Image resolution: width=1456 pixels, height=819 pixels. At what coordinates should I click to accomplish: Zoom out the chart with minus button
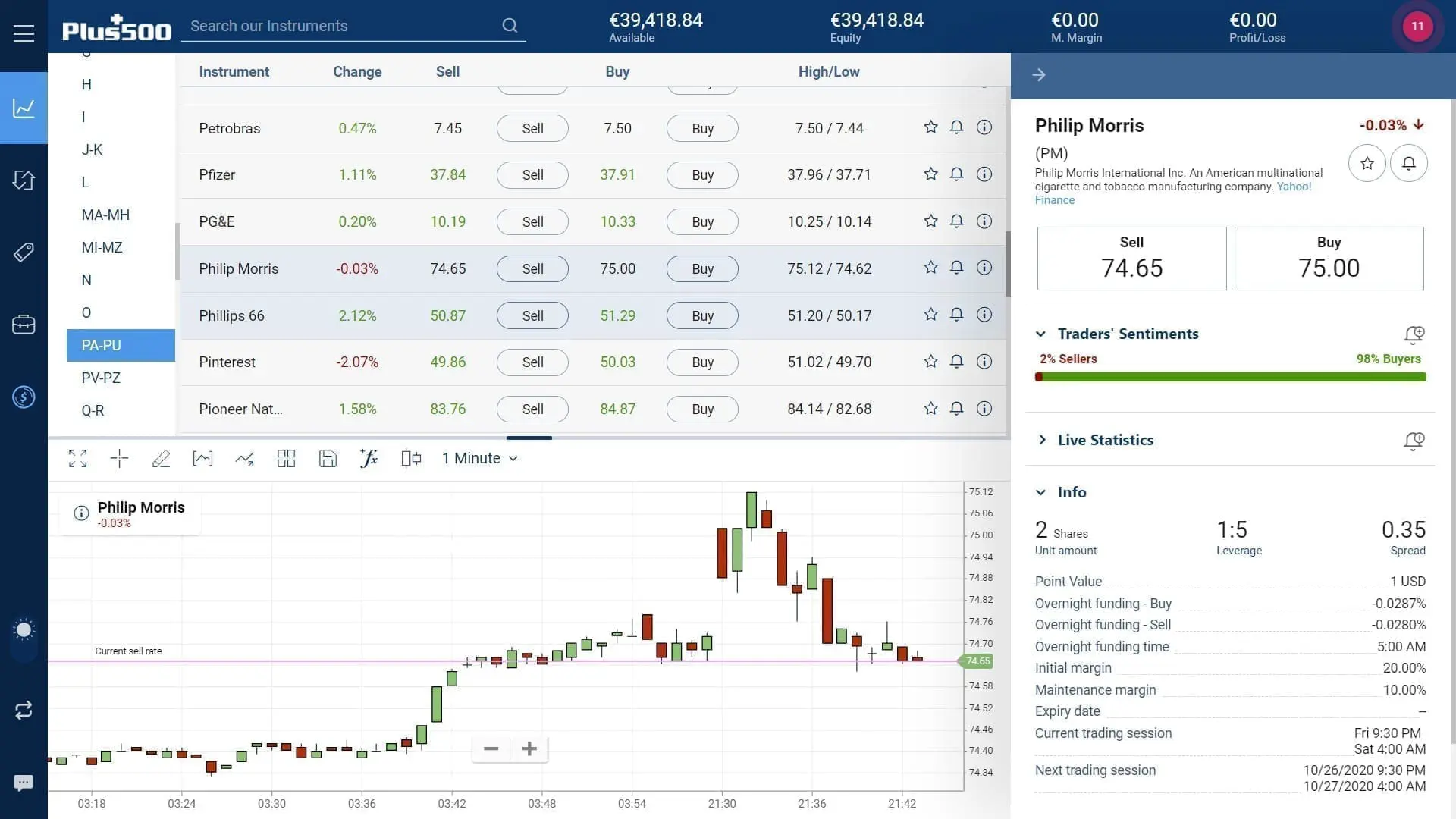point(491,749)
